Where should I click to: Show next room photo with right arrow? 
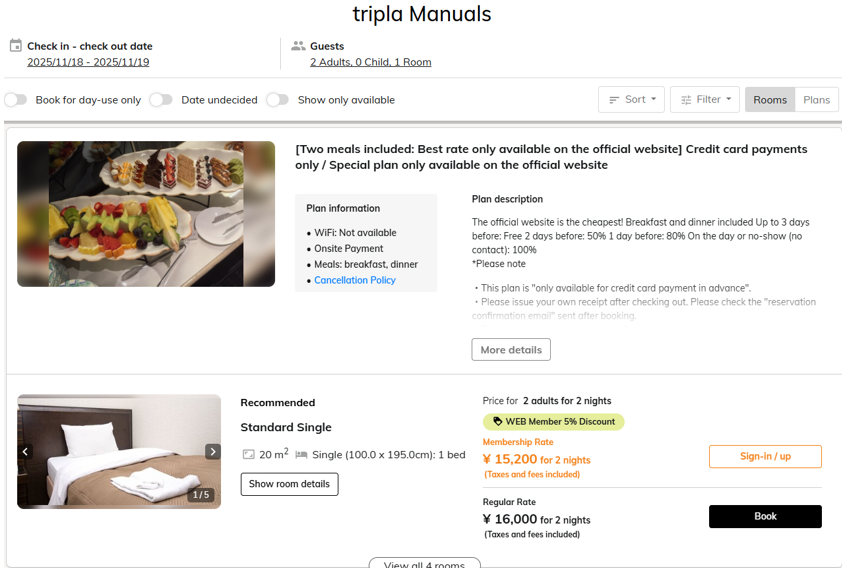[x=212, y=452]
